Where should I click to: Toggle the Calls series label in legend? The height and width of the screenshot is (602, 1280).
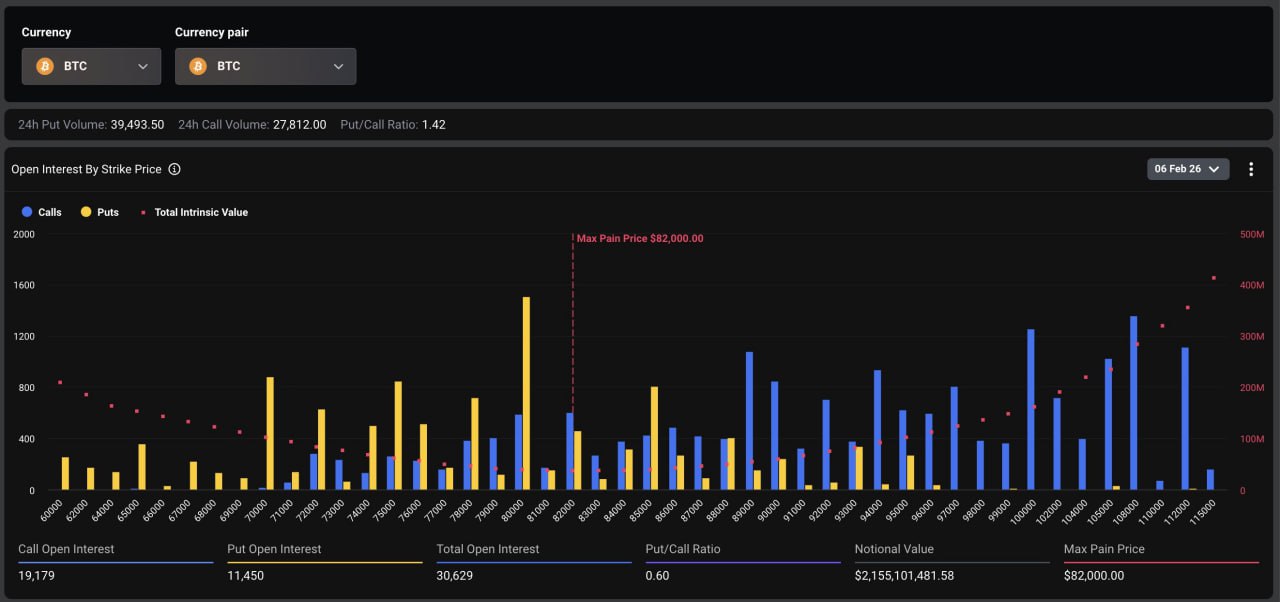pos(49,212)
